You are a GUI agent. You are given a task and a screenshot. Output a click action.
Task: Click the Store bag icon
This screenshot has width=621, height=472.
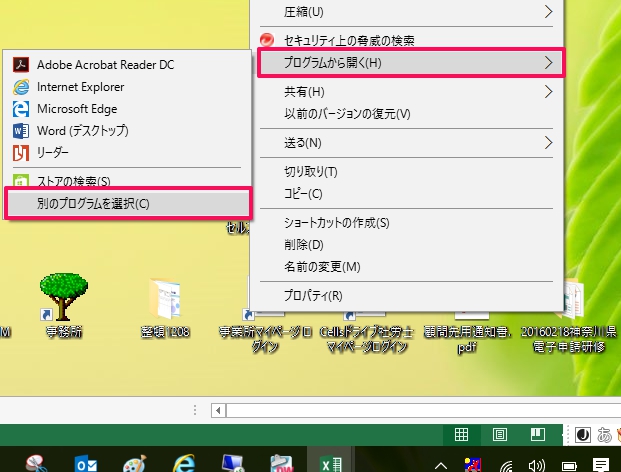click(x=20, y=181)
